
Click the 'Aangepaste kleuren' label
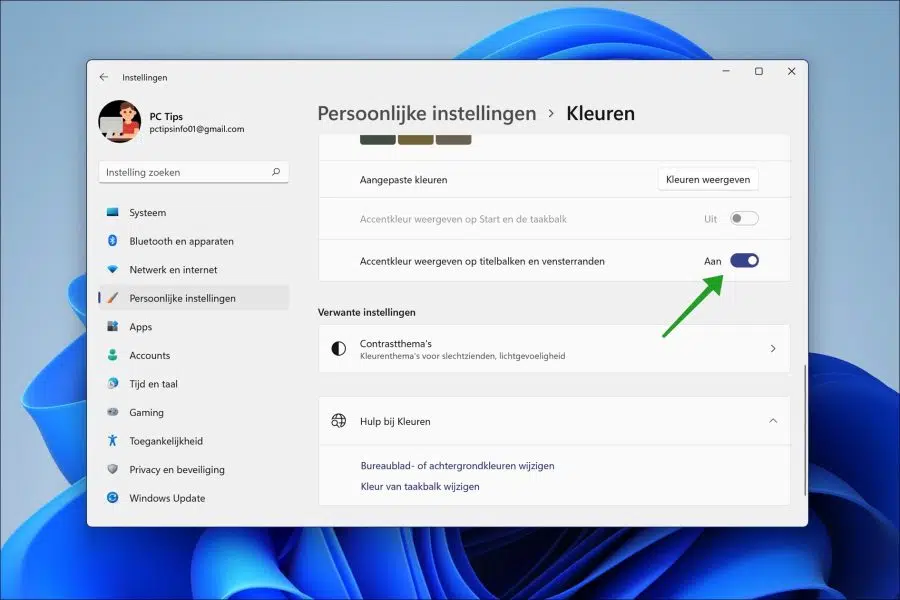404,180
